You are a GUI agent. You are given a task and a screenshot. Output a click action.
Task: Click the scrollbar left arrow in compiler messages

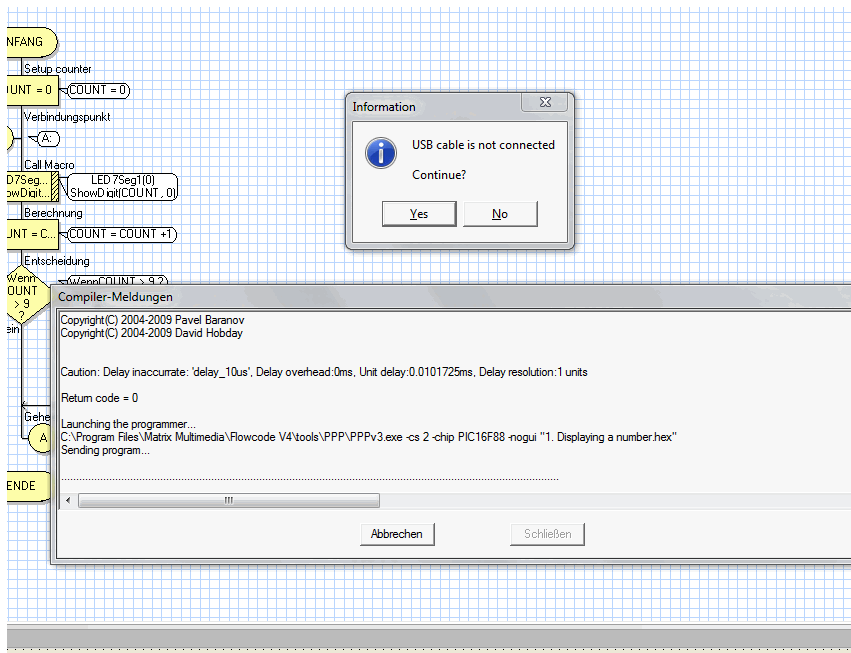[68, 500]
